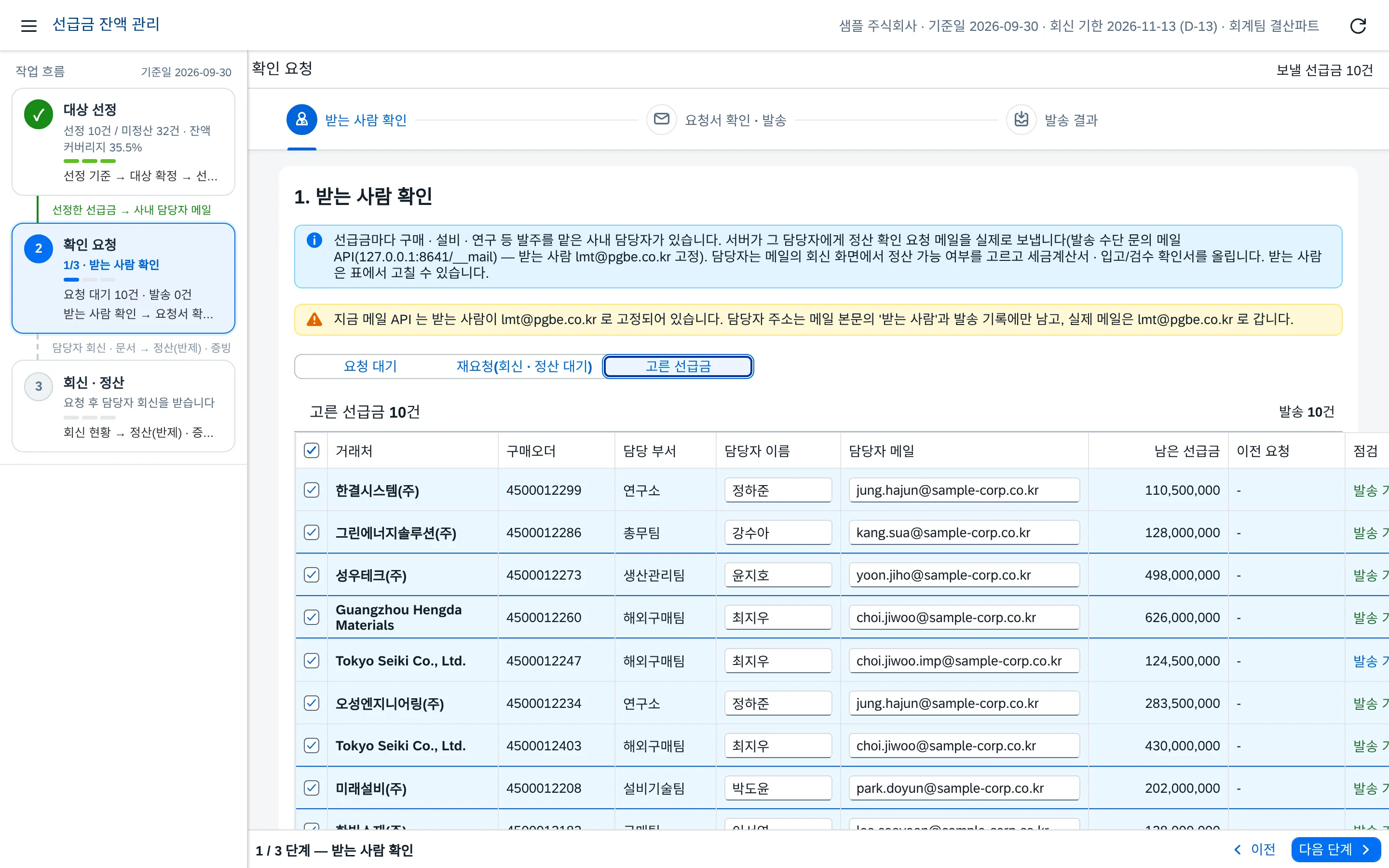Image resolution: width=1389 pixels, height=868 pixels.
Task: Click the 발송 결과 inbox step icon
Action: 1021,120
